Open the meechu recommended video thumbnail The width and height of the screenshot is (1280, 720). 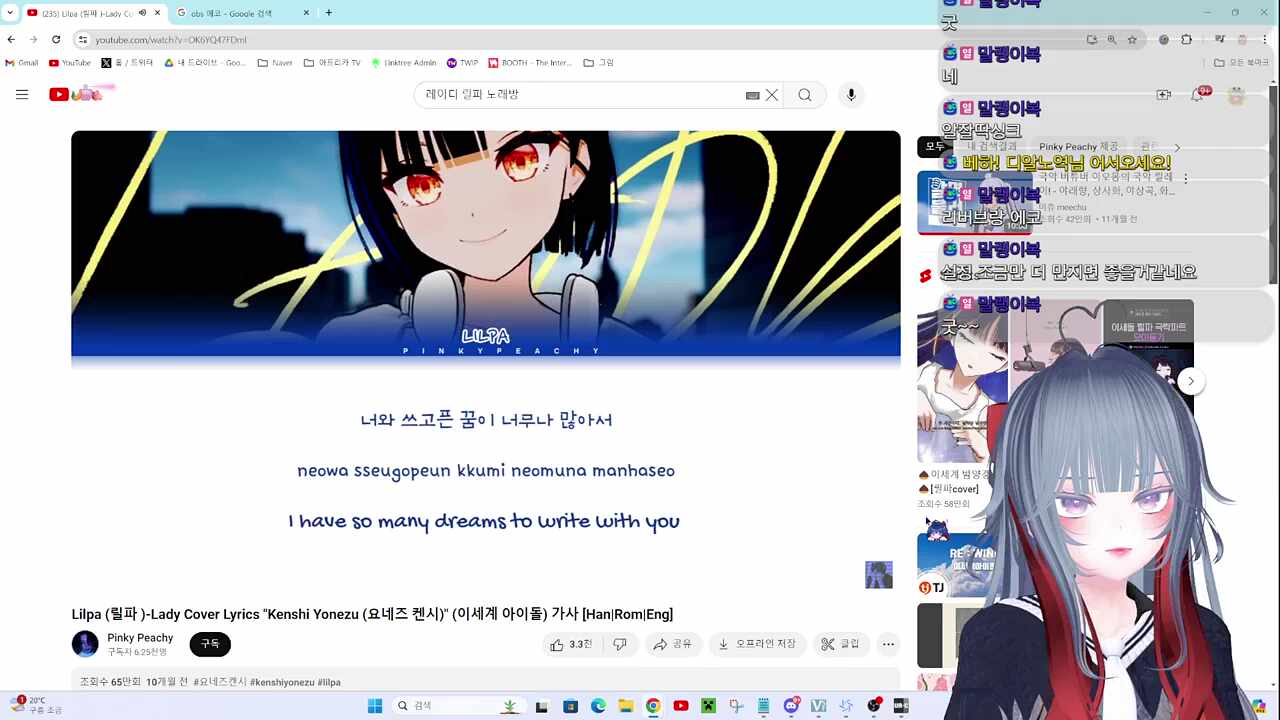[x=974, y=203]
